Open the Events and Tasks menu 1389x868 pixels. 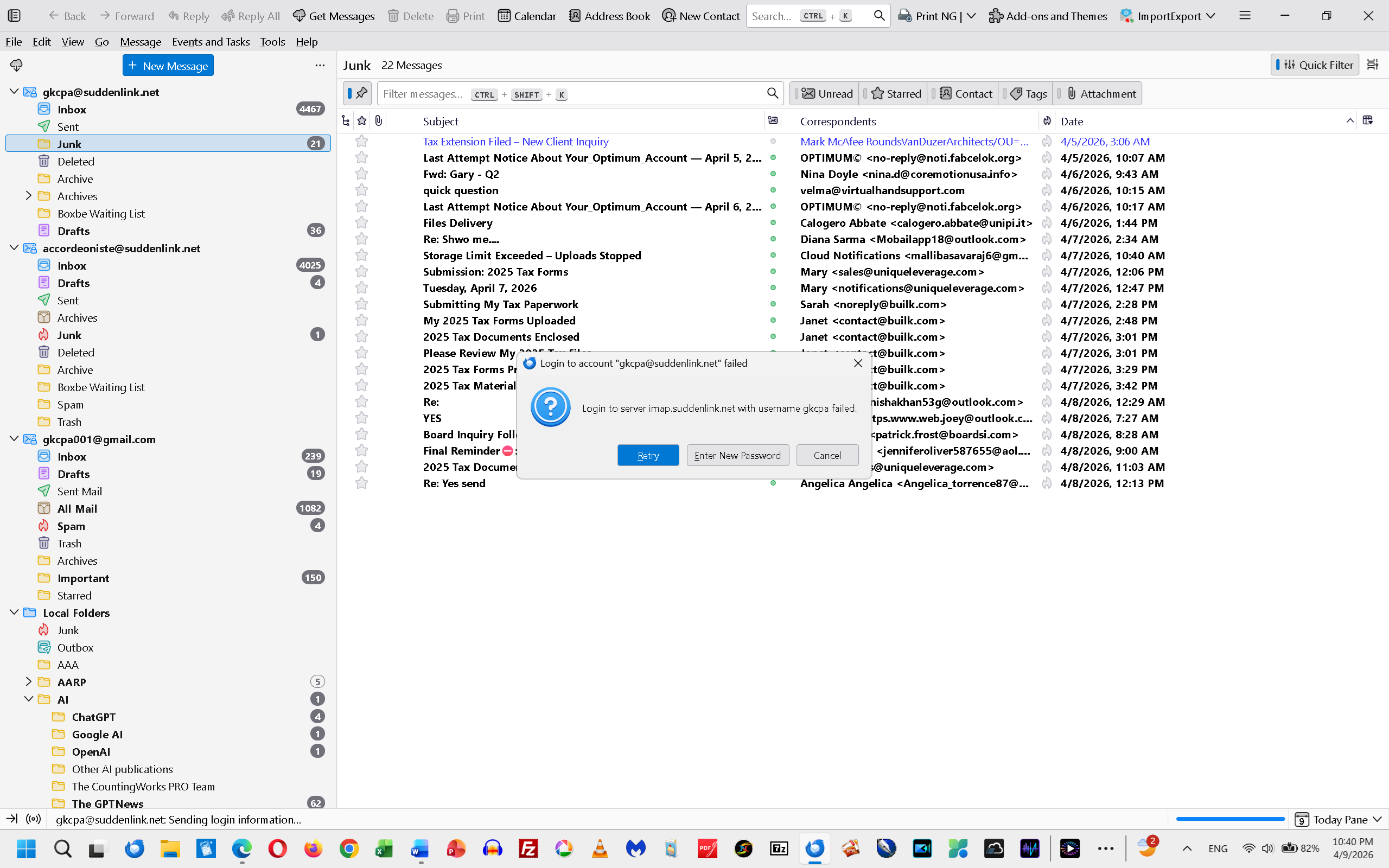[x=211, y=41]
